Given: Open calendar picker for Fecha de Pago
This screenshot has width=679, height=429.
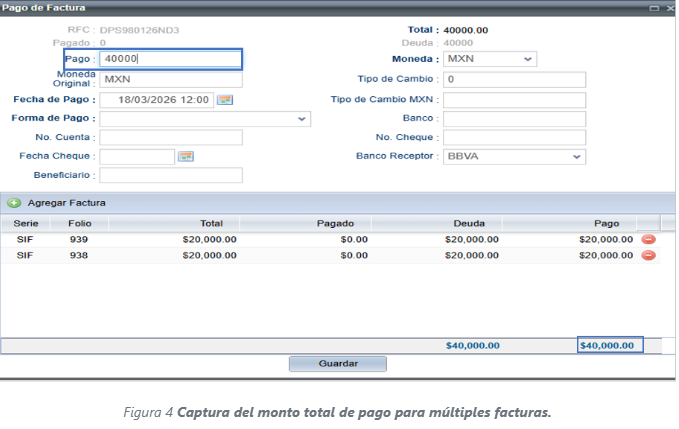Looking at the screenshot, I should [x=225, y=100].
